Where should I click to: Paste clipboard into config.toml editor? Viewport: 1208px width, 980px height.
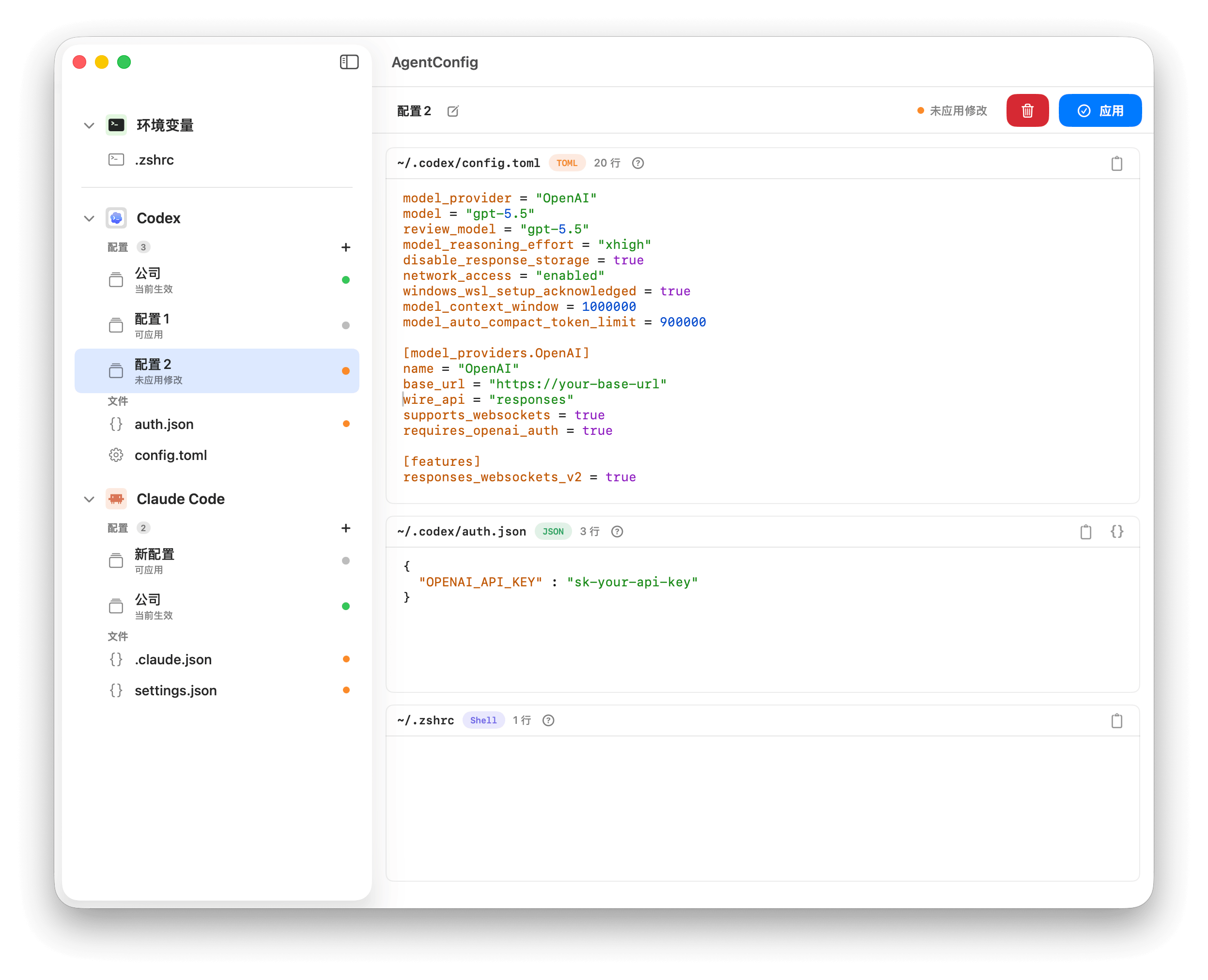[1116, 164]
